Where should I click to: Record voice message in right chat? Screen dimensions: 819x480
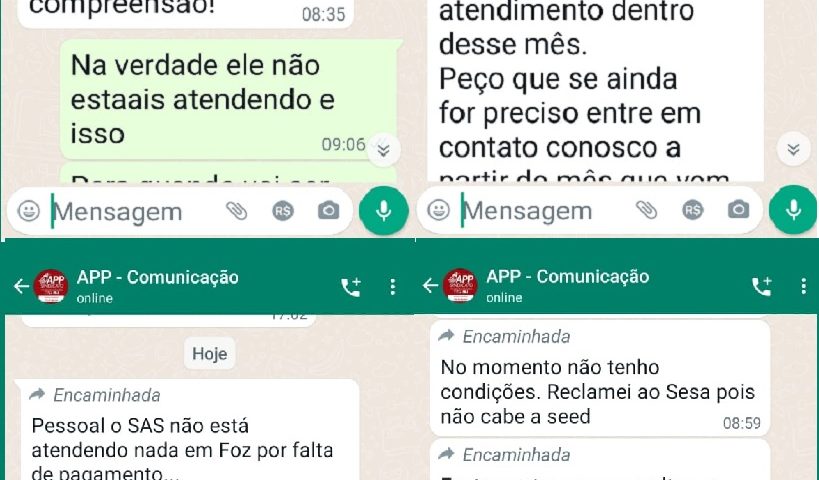tap(793, 209)
